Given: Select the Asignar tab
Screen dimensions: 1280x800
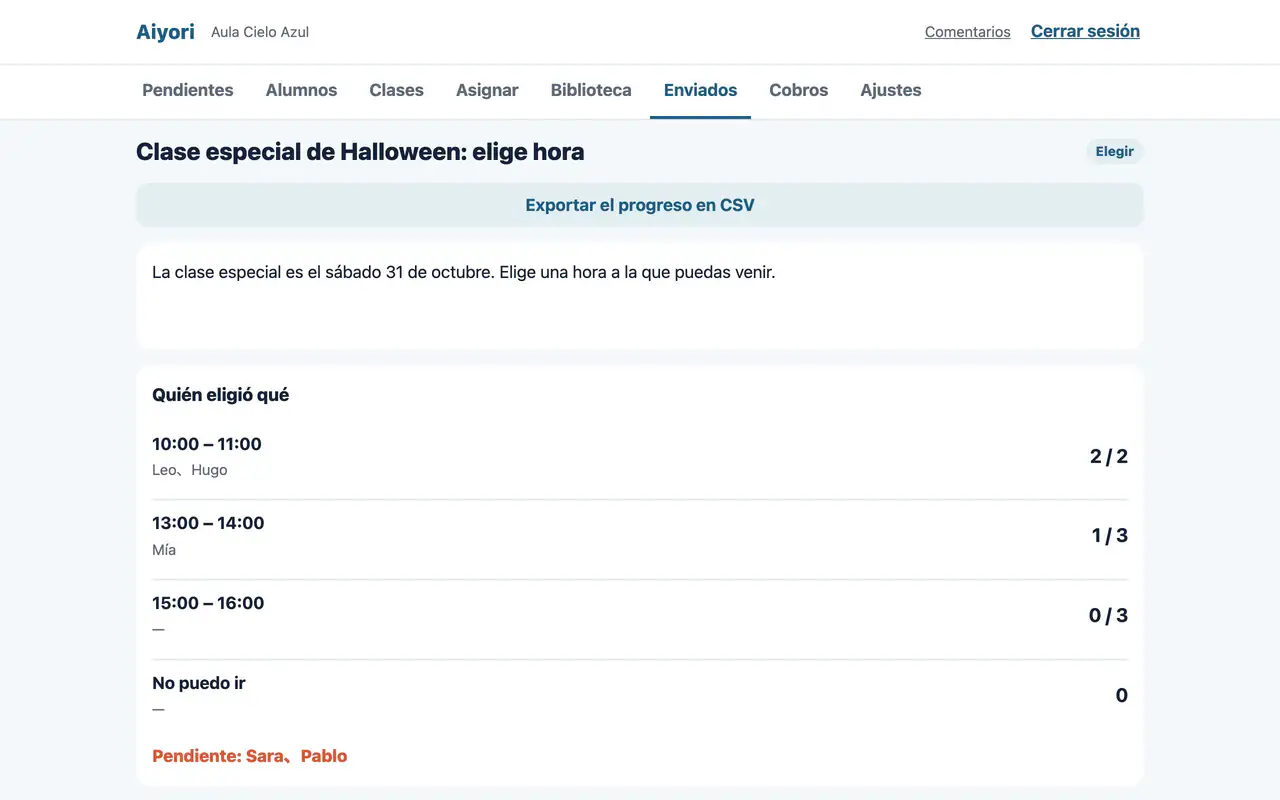Looking at the screenshot, I should click(487, 90).
